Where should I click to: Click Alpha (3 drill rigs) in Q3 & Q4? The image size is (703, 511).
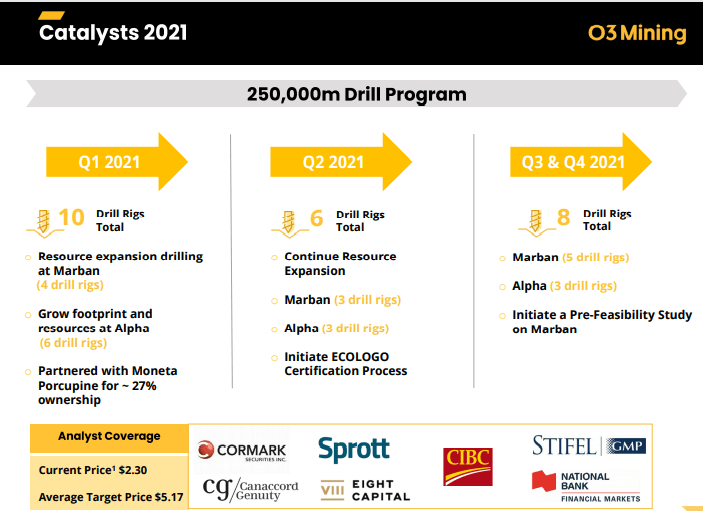(564, 286)
